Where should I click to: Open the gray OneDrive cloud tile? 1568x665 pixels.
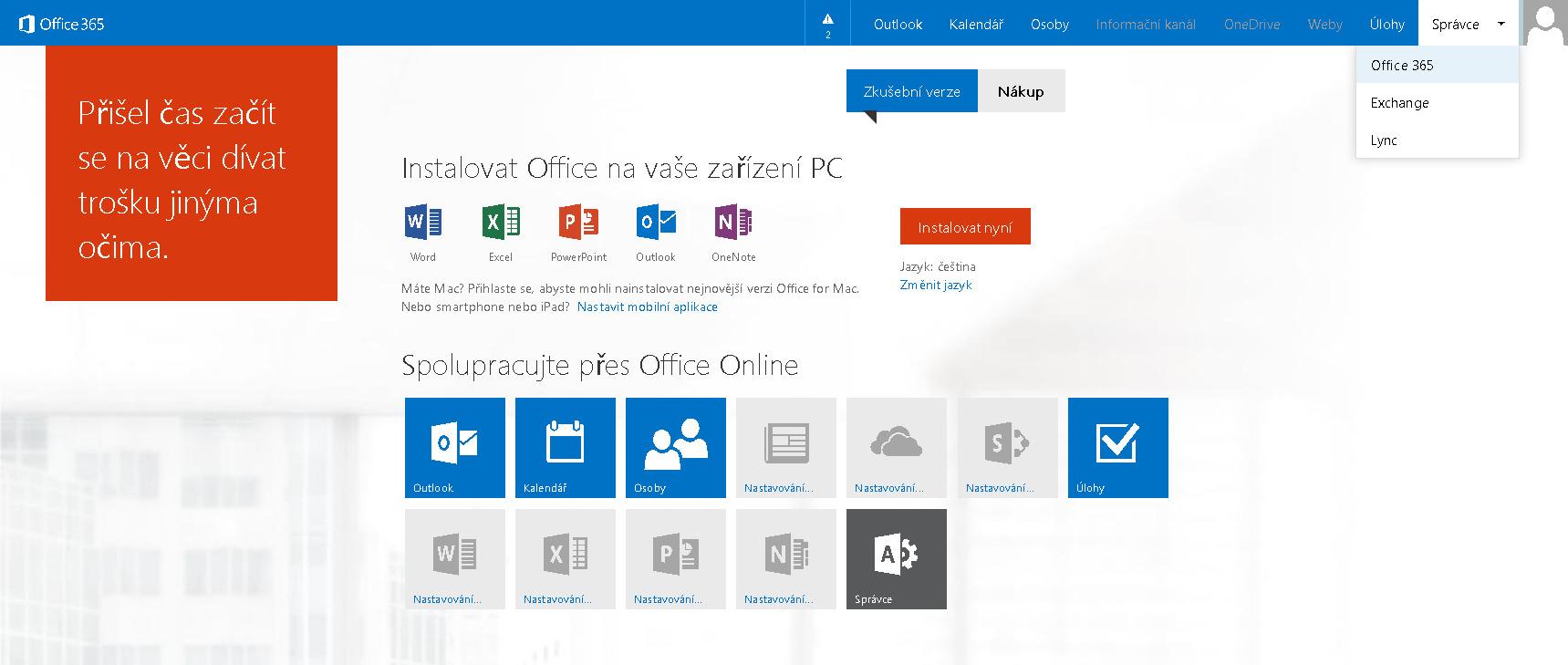click(x=897, y=448)
